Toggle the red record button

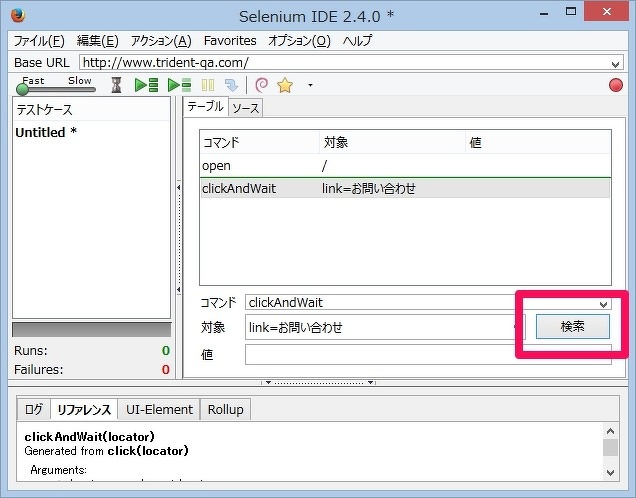tap(615, 86)
